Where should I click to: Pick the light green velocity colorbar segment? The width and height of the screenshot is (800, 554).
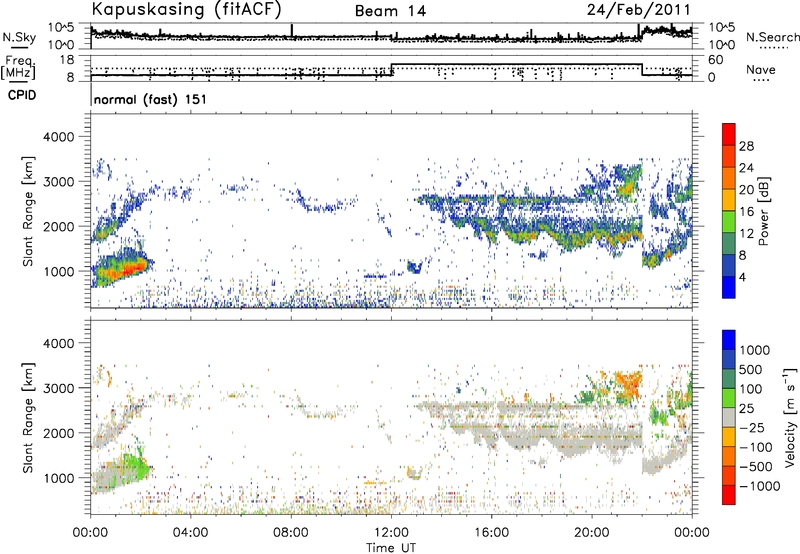[729, 399]
